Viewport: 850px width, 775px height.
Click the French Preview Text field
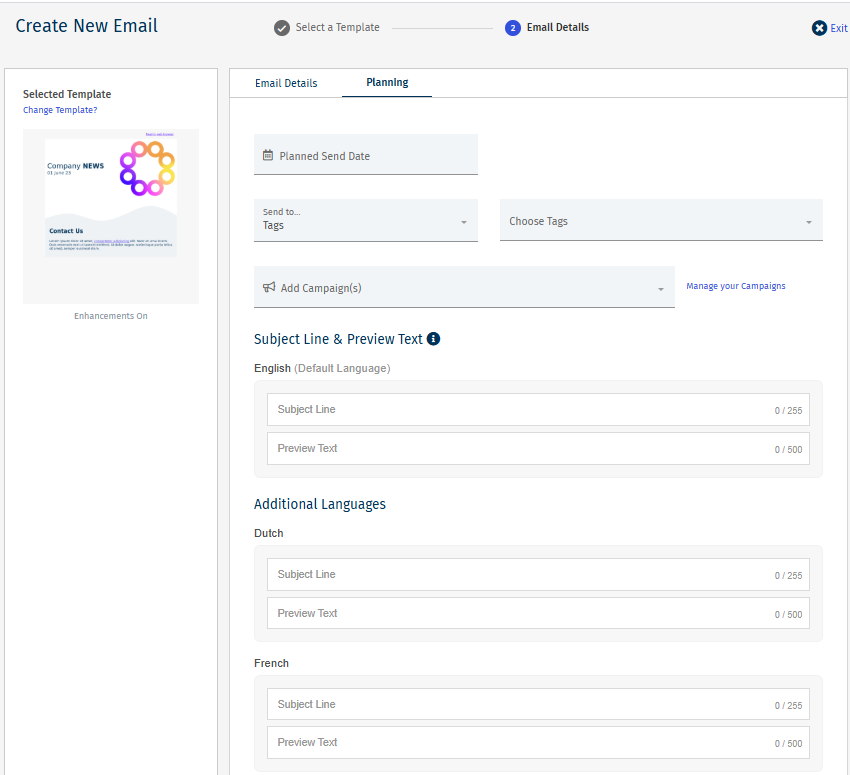coord(520,742)
